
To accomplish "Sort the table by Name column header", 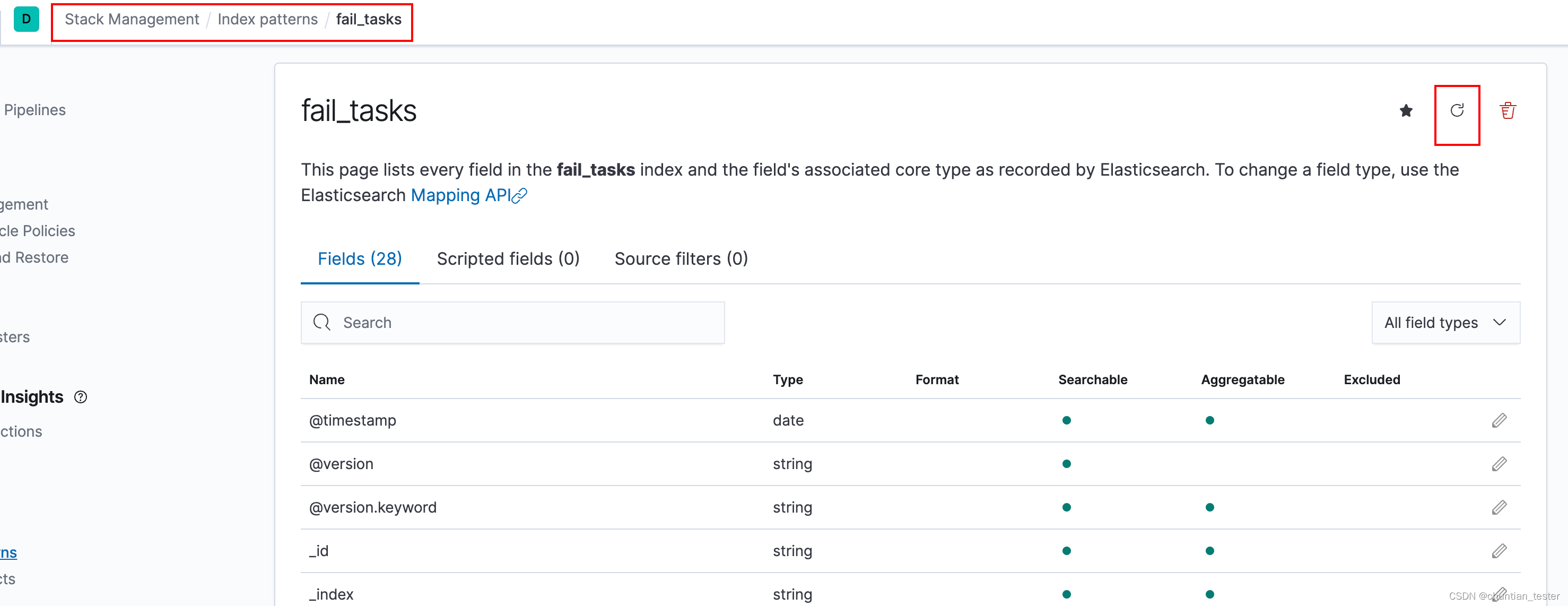I will [327, 380].
